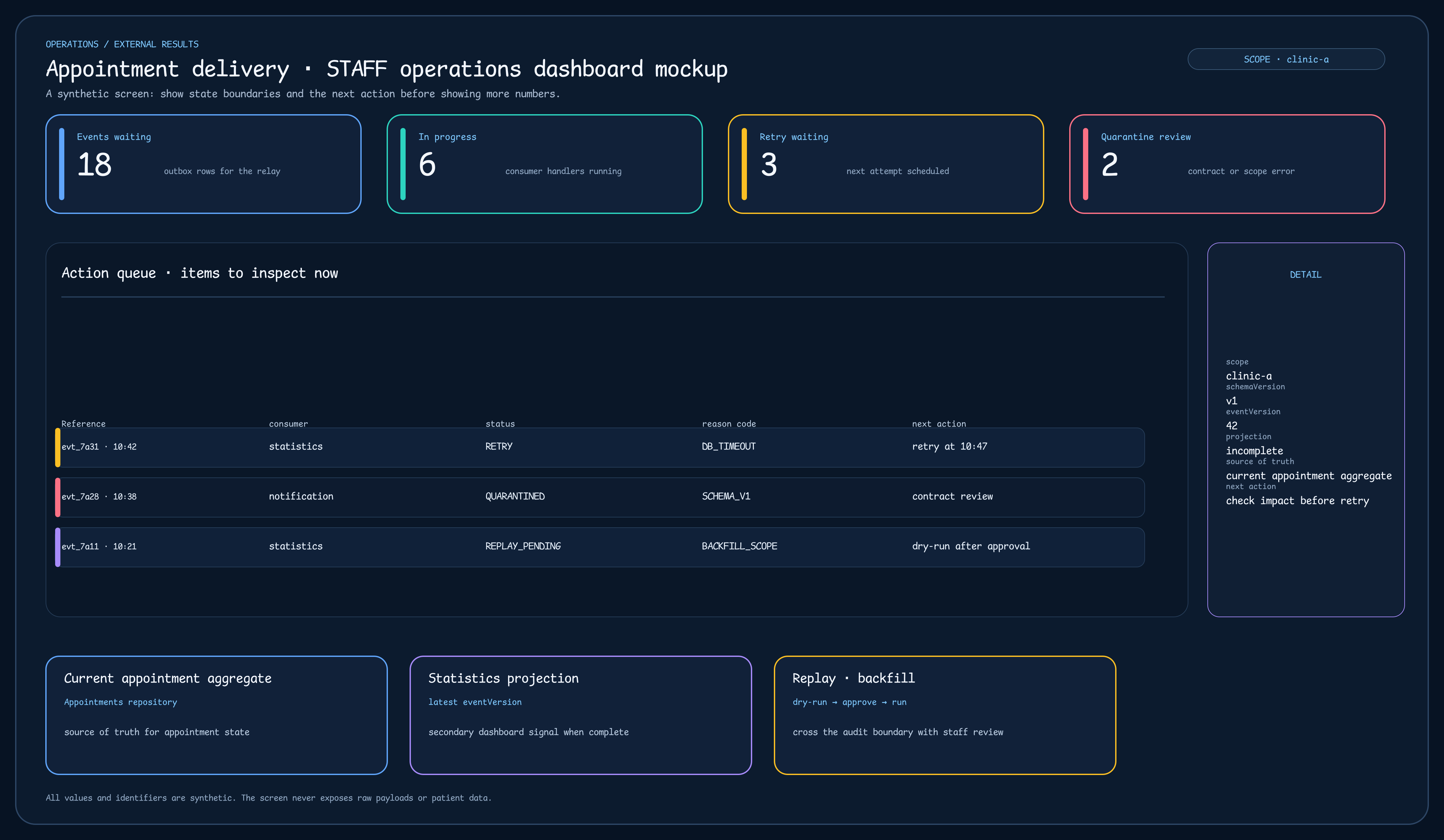
Task: Select row evt_7a31 · 10:42
Action: coord(600,448)
